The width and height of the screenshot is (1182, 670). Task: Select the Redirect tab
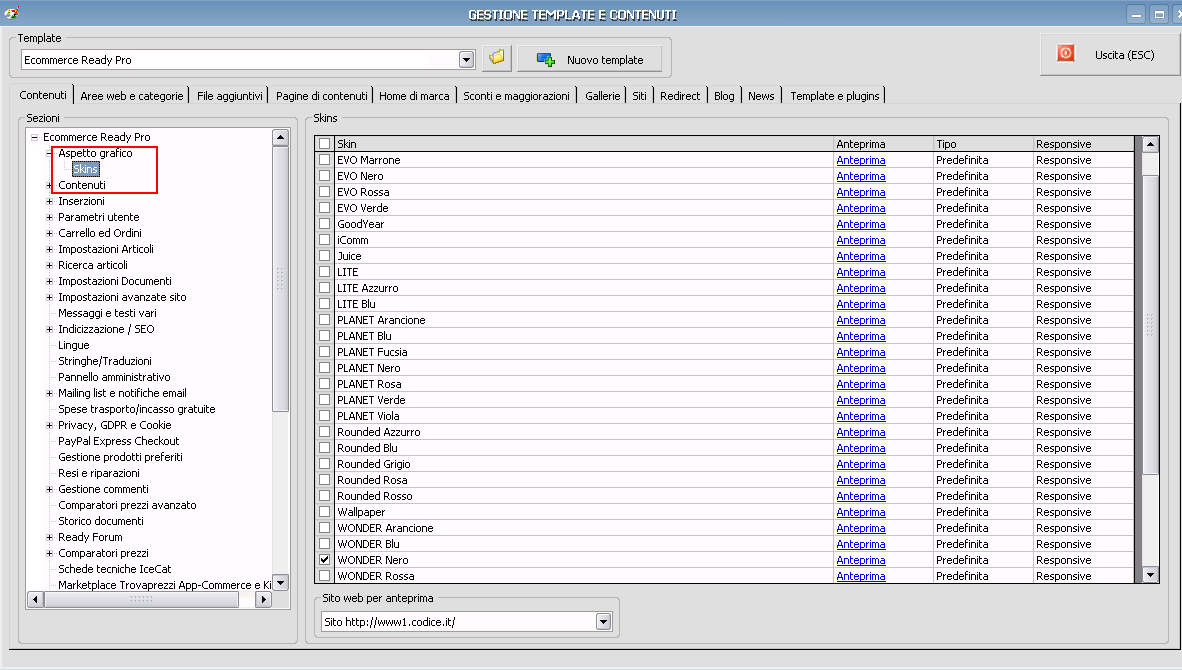pos(680,96)
